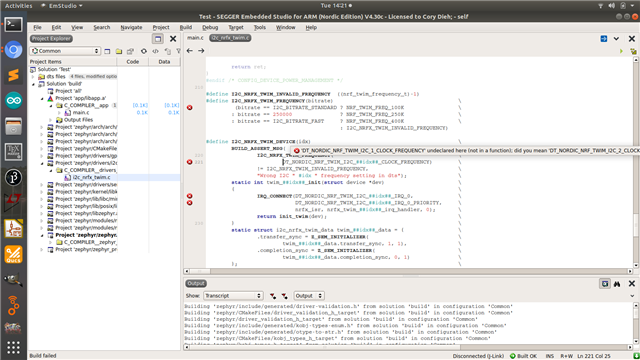The image size is (640, 360).
Task: Click the yellow folder toolbar icon
Action: 119,51
